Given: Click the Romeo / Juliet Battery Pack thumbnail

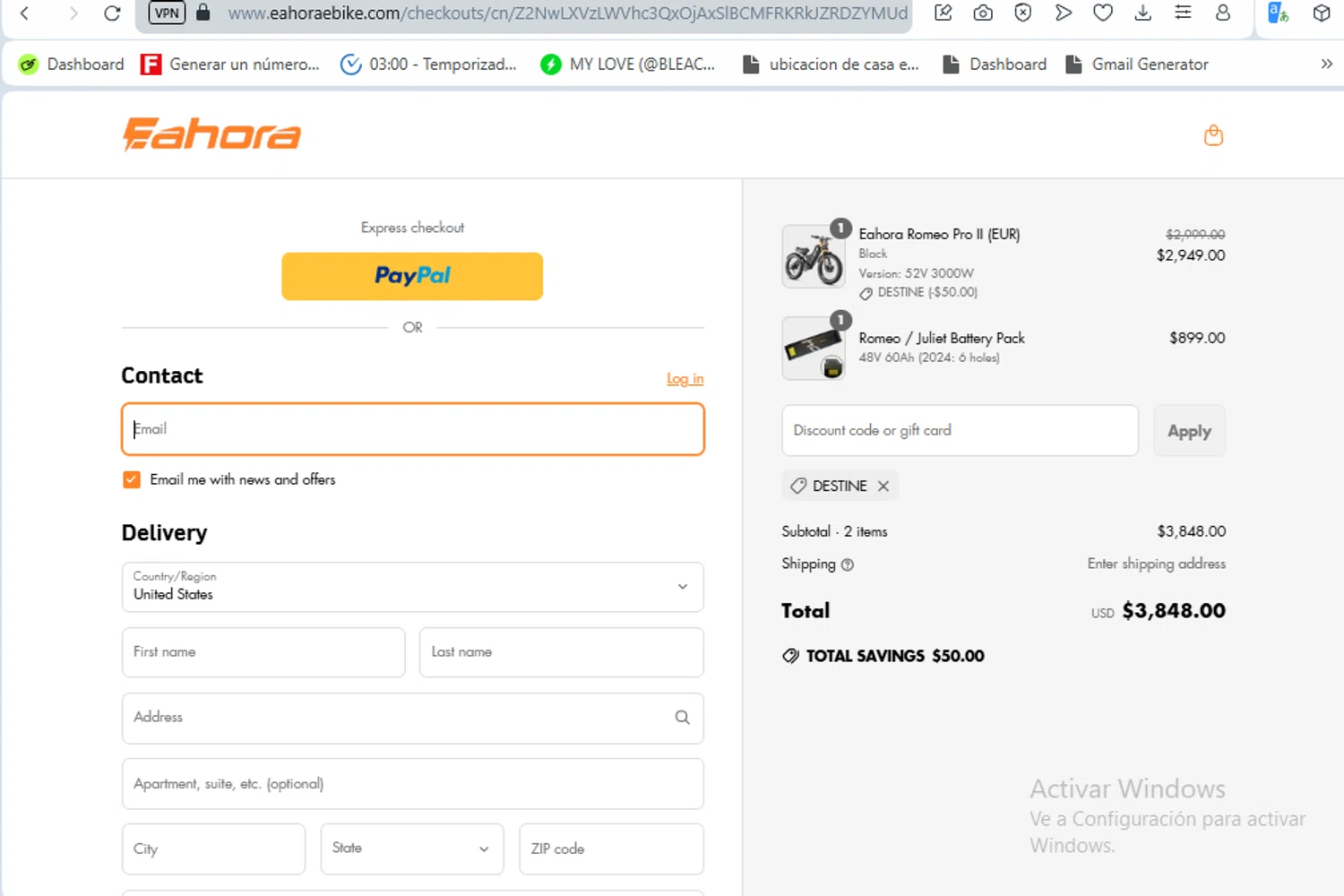Looking at the screenshot, I should [814, 349].
